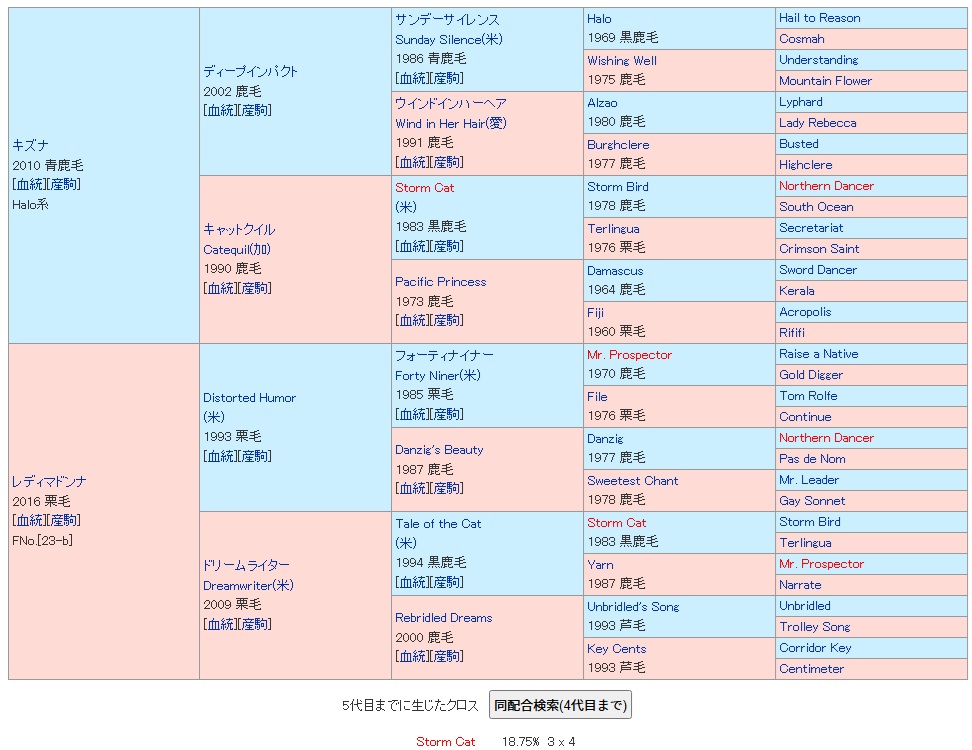Click the File 1976 link

pyautogui.click(x=597, y=397)
